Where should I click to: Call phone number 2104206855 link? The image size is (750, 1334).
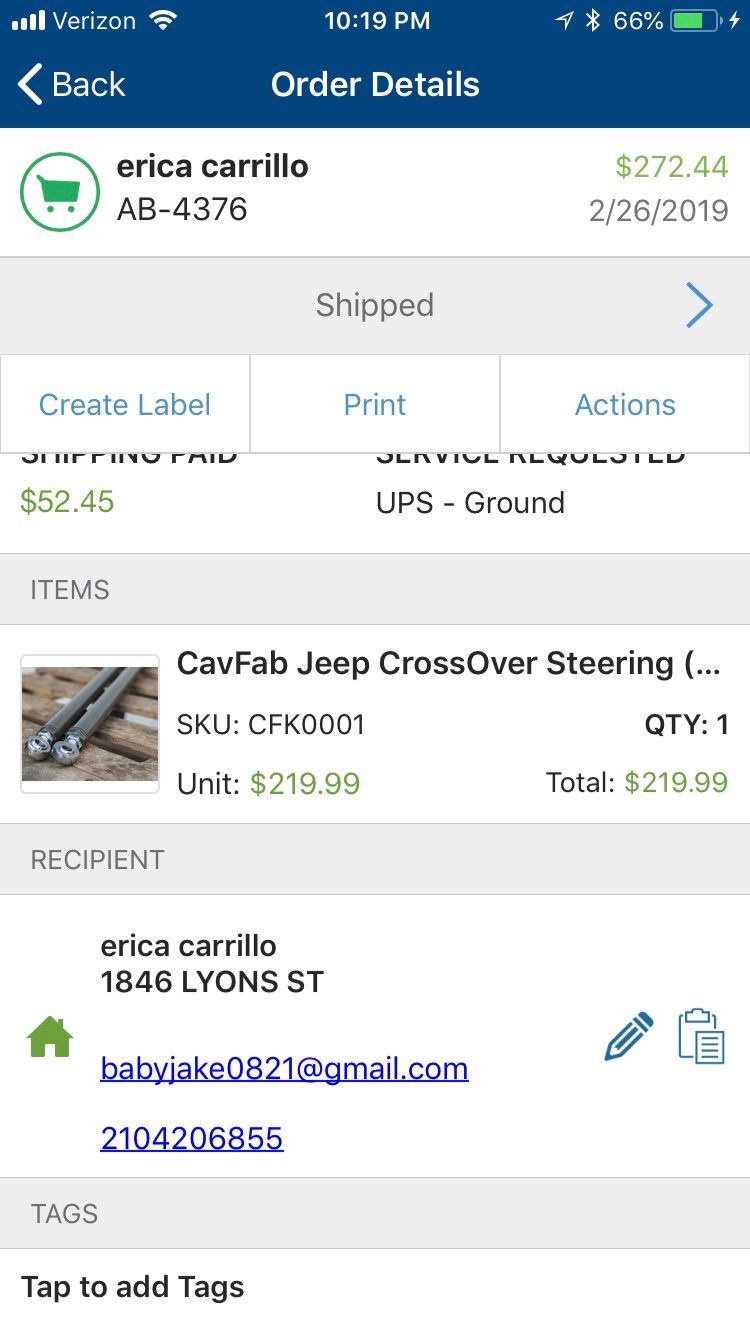click(192, 1138)
